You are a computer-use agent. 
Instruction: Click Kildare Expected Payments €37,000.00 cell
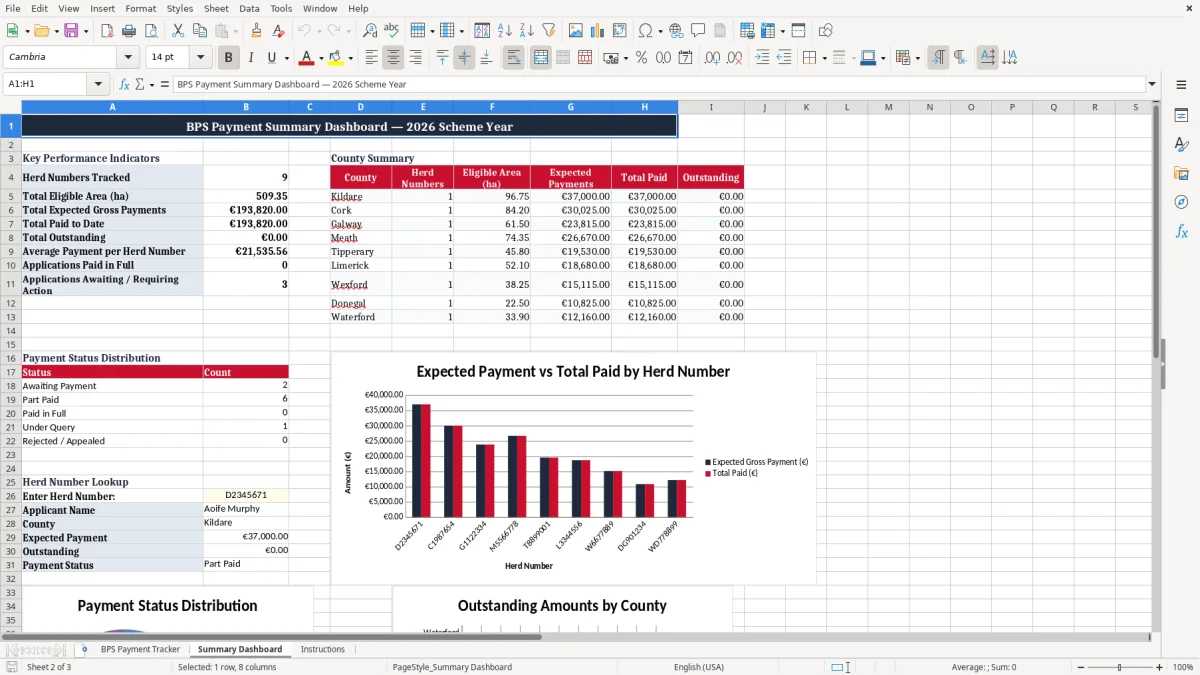(x=571, y=197)
